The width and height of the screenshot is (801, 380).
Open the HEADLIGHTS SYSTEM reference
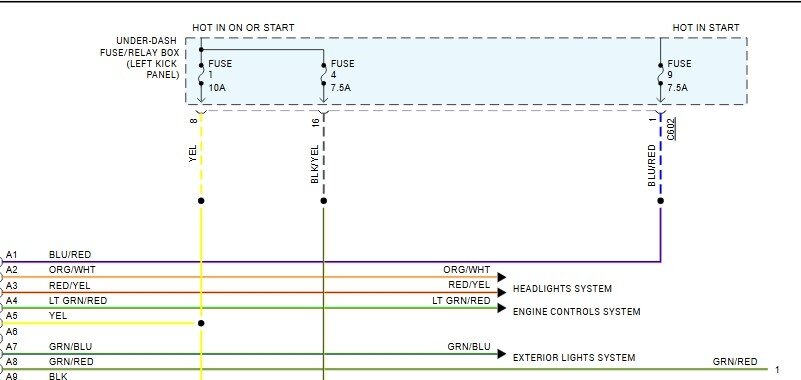click(x=562, y=289)
